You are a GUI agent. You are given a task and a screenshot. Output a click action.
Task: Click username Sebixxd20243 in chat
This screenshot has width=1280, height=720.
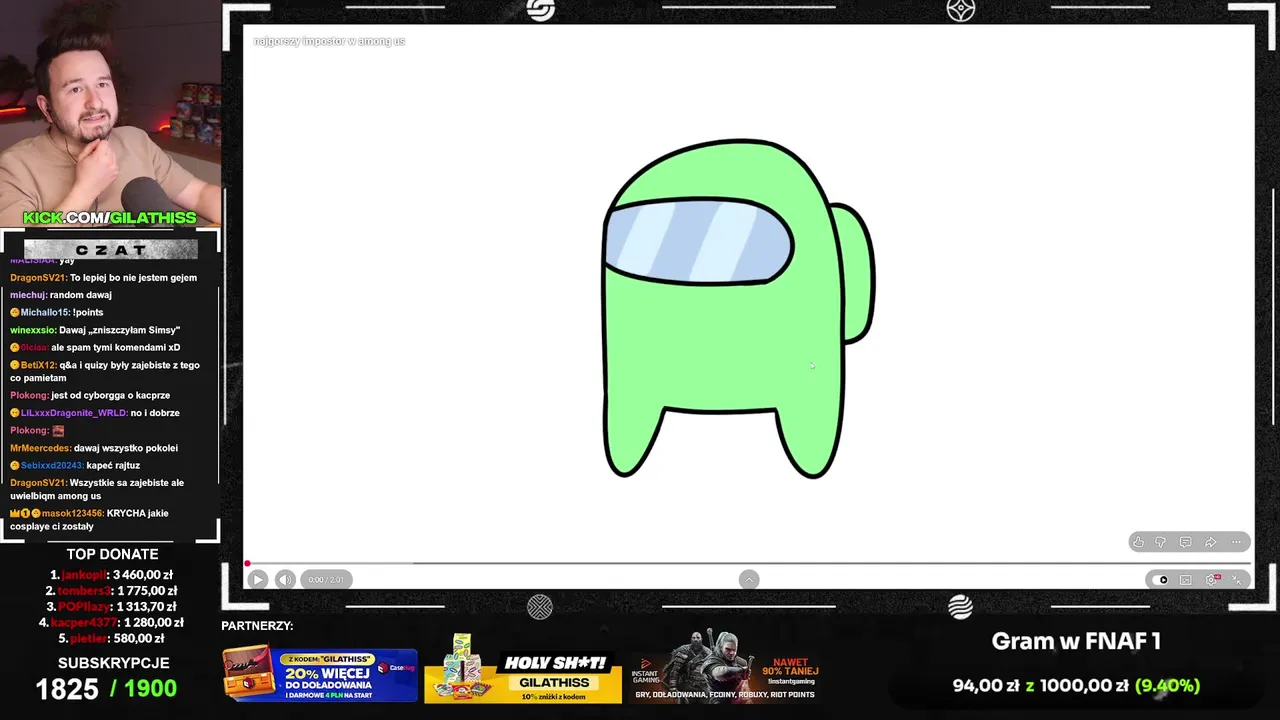click(52, 465)
